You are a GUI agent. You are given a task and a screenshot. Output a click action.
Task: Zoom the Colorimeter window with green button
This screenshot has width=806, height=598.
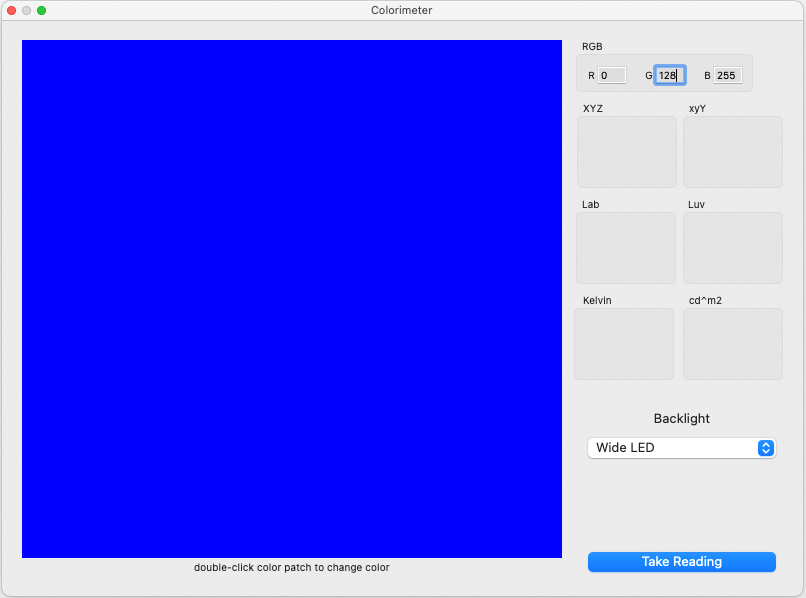42,10
